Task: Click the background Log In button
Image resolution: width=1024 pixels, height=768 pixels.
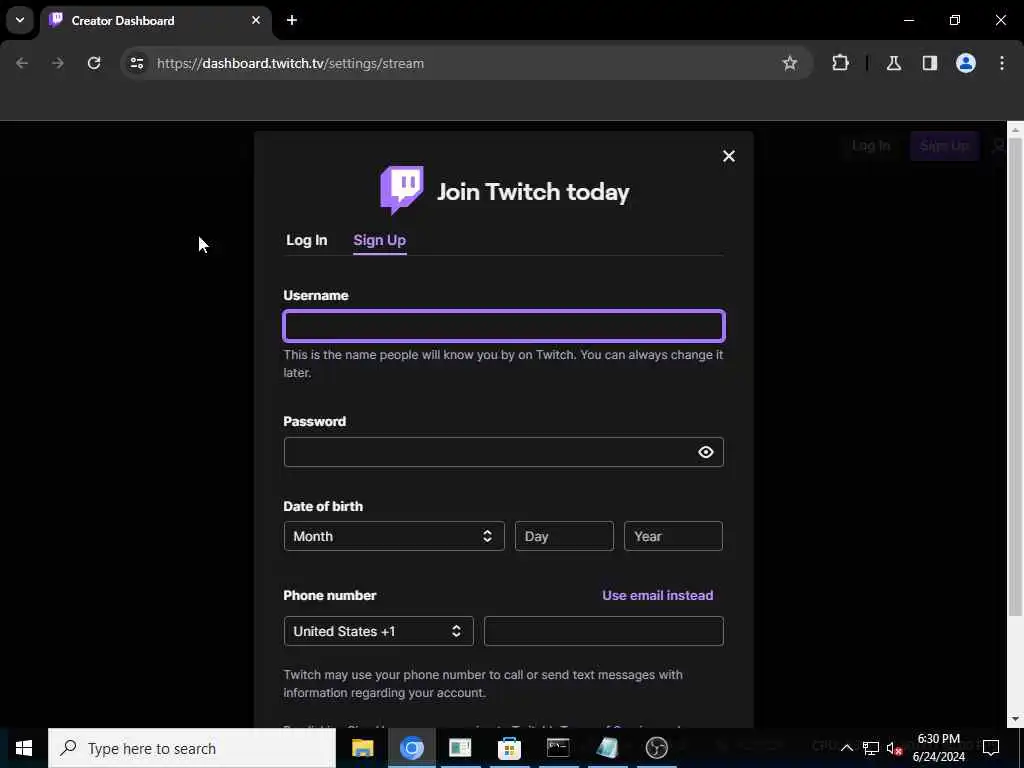Action: tap(871, 146)
